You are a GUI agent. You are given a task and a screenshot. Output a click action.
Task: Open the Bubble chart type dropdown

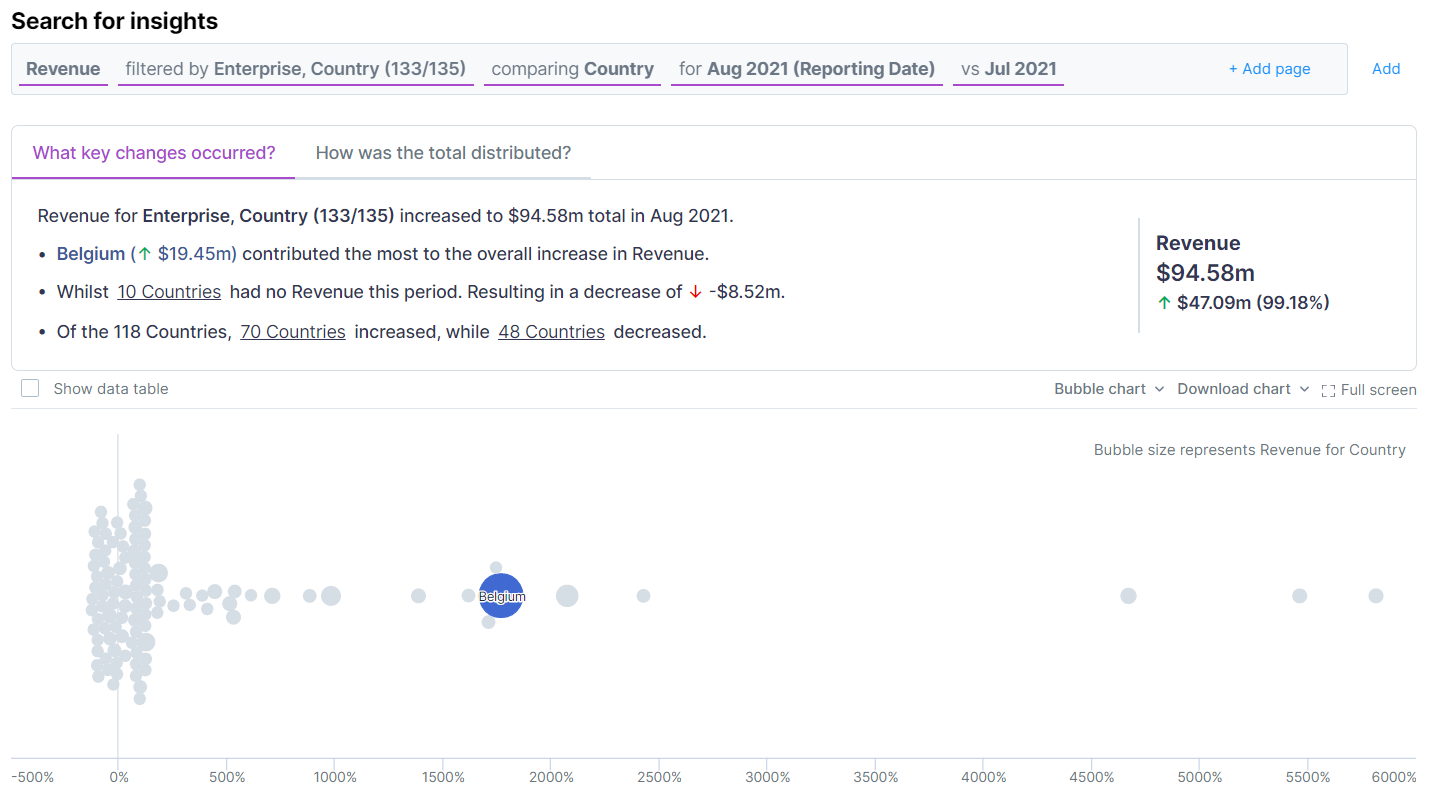pyautogui.click(x=1109, y=389)
